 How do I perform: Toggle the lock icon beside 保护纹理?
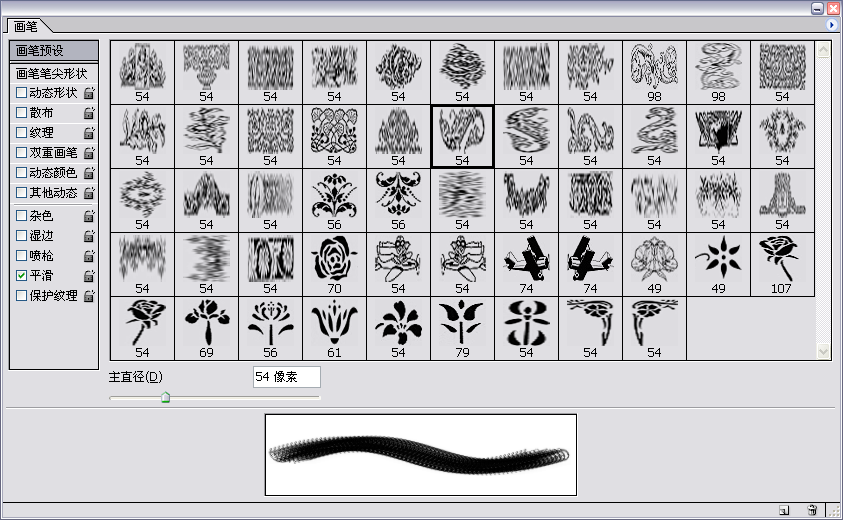tap(89, 296)
